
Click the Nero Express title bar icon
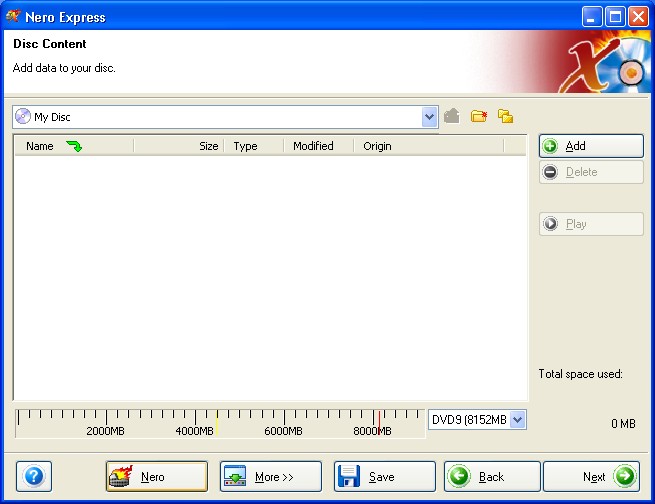click(13, 16)
